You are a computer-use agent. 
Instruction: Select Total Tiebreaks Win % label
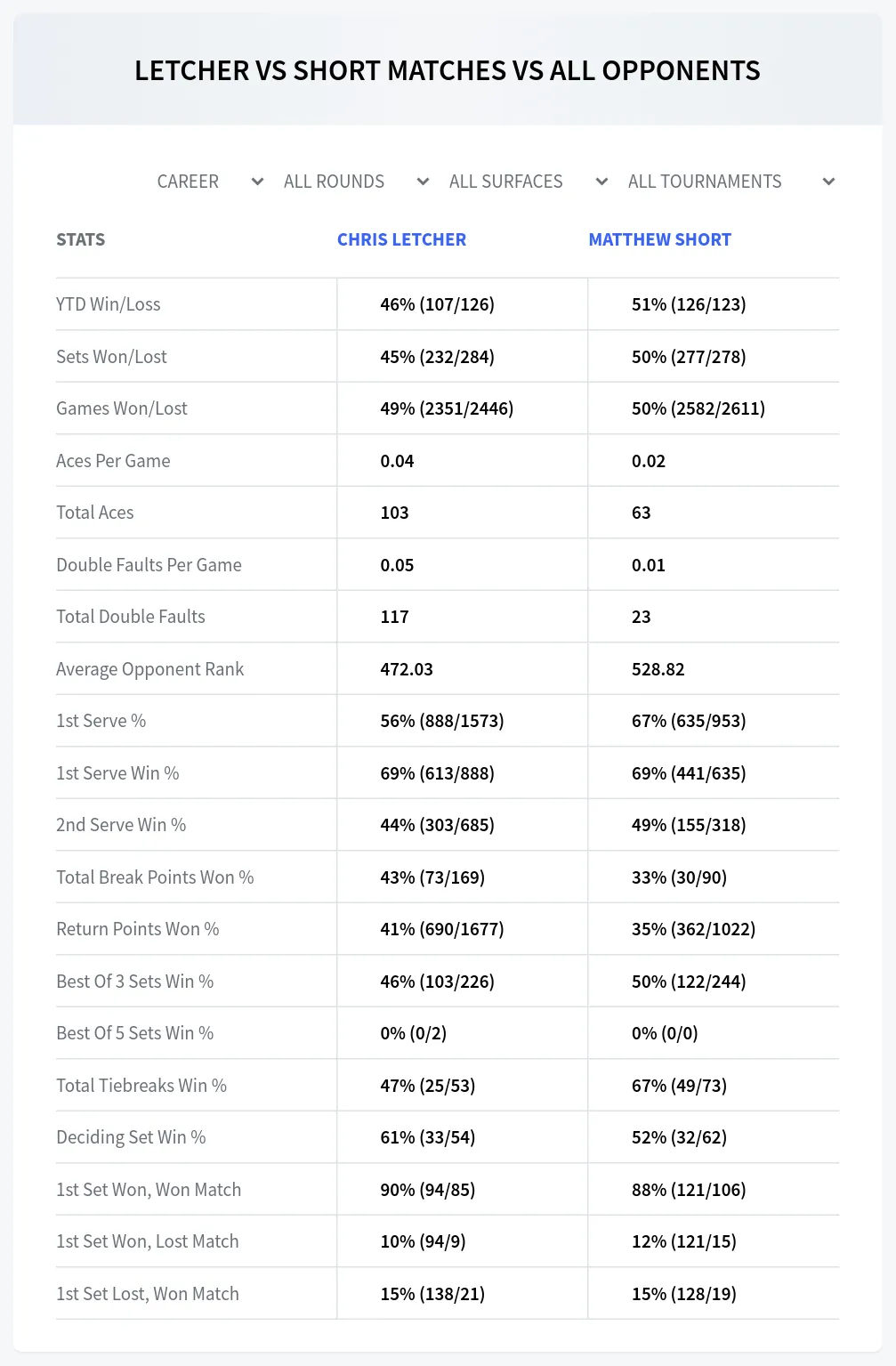pyautogui.click(x=141, y=1086)
